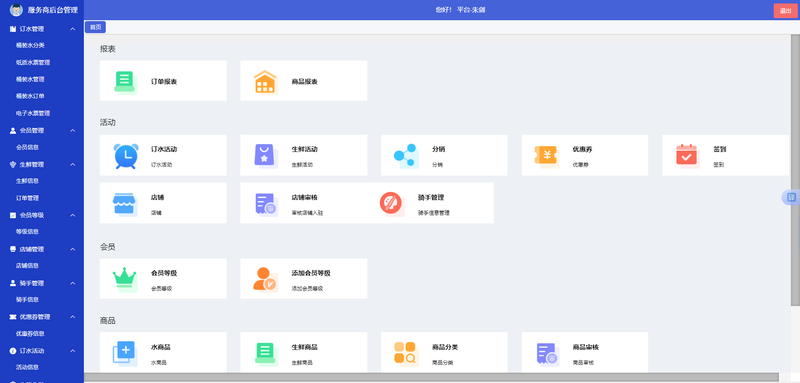
Task: Click the 商品分类 orange grid icon
Action: (x=406, y=353)
